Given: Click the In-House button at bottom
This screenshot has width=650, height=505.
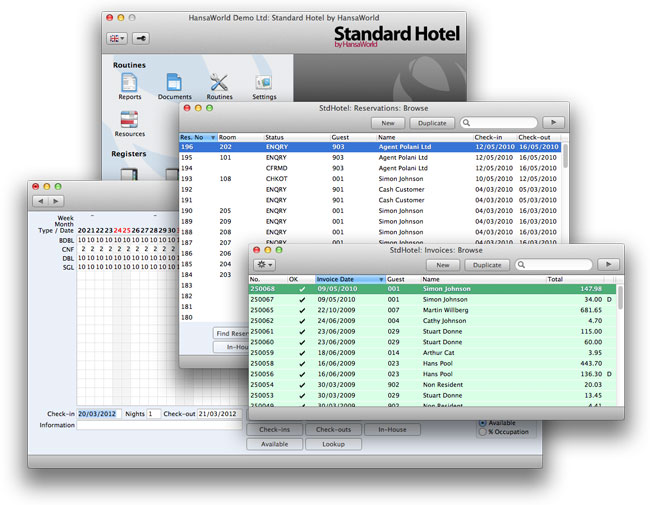Looking at the screenshot, I should [392, 430].
